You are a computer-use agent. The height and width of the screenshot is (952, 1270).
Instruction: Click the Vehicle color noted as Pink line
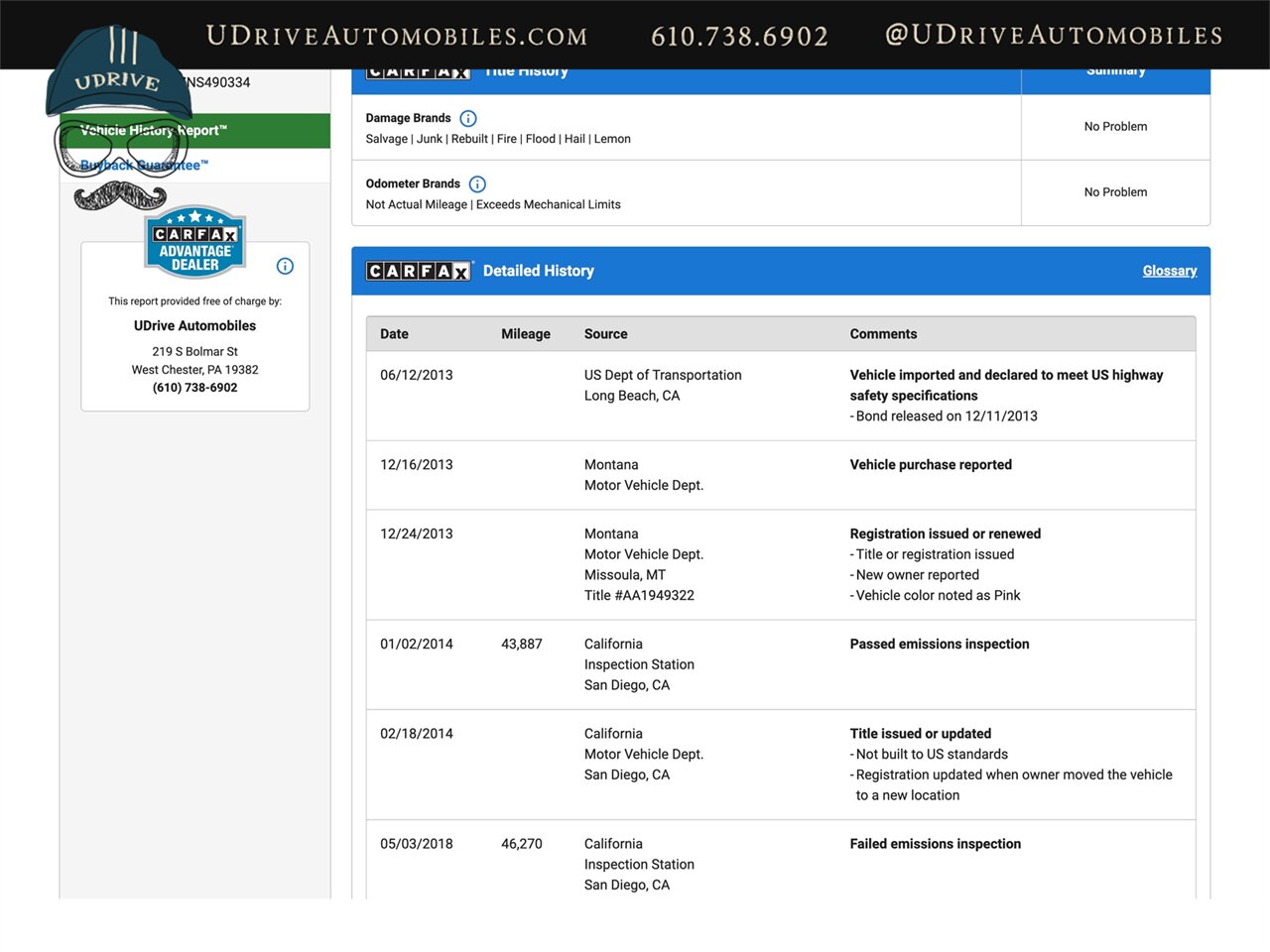coord(936,595)
